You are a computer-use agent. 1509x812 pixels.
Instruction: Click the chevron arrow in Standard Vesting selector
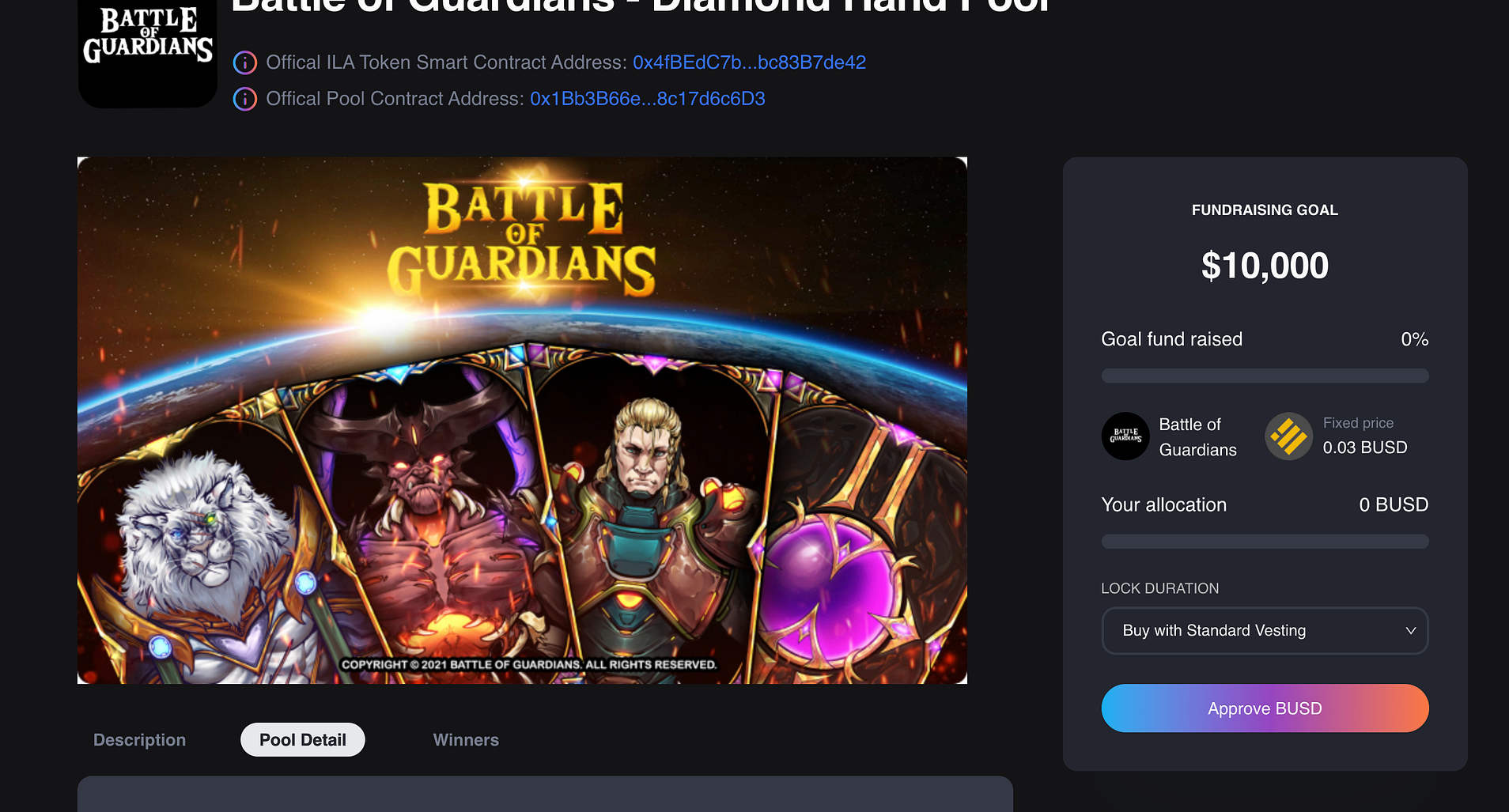tap(1410, 631)
